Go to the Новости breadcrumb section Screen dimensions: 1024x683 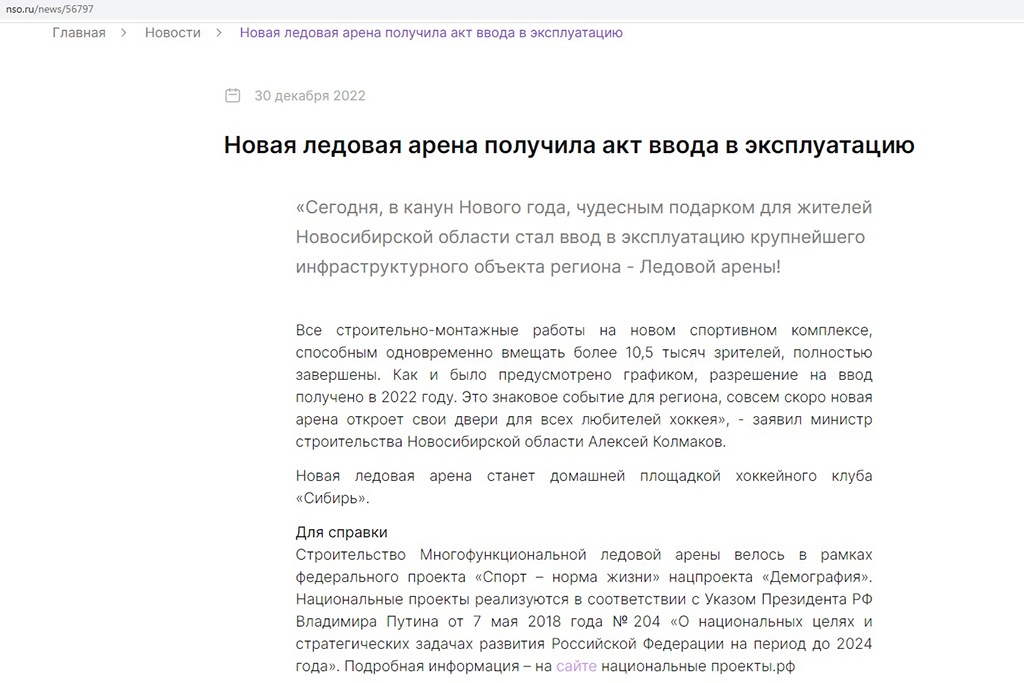[x=172, y=33]
